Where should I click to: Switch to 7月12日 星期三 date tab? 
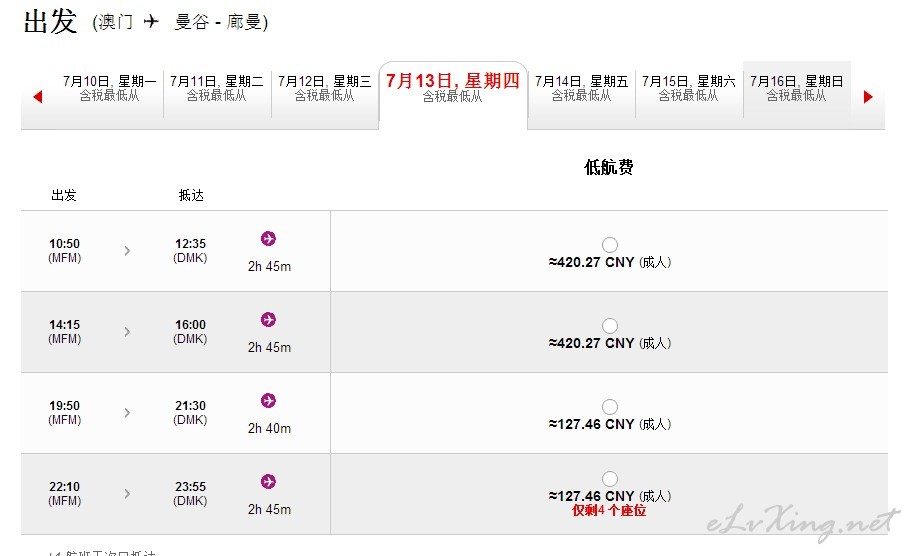tap(324, 88)
